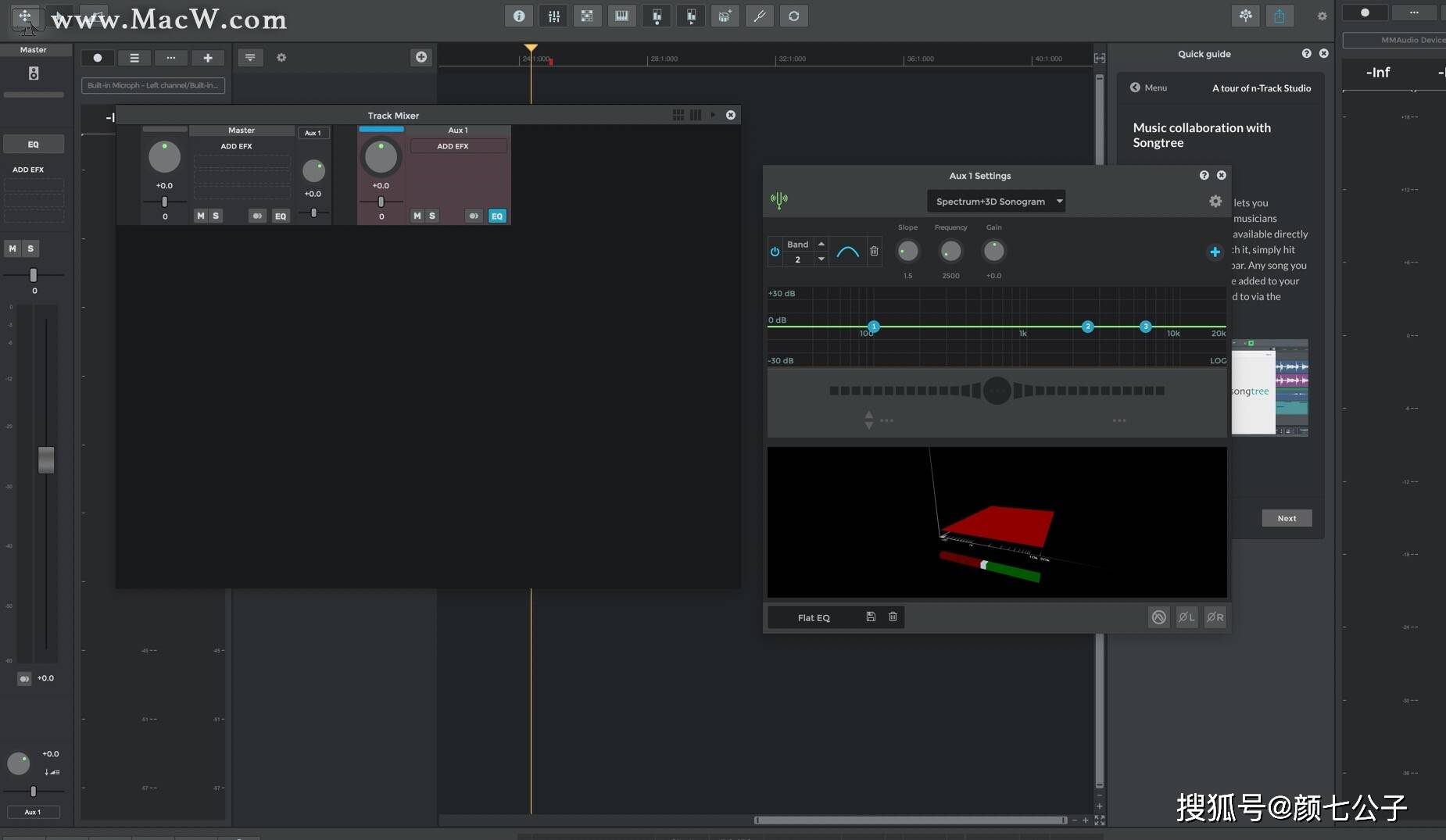Toggle the blue EQ button on Aux 1 channel
This screenshot has width=1446, height=840.
[x=497, y=216]
